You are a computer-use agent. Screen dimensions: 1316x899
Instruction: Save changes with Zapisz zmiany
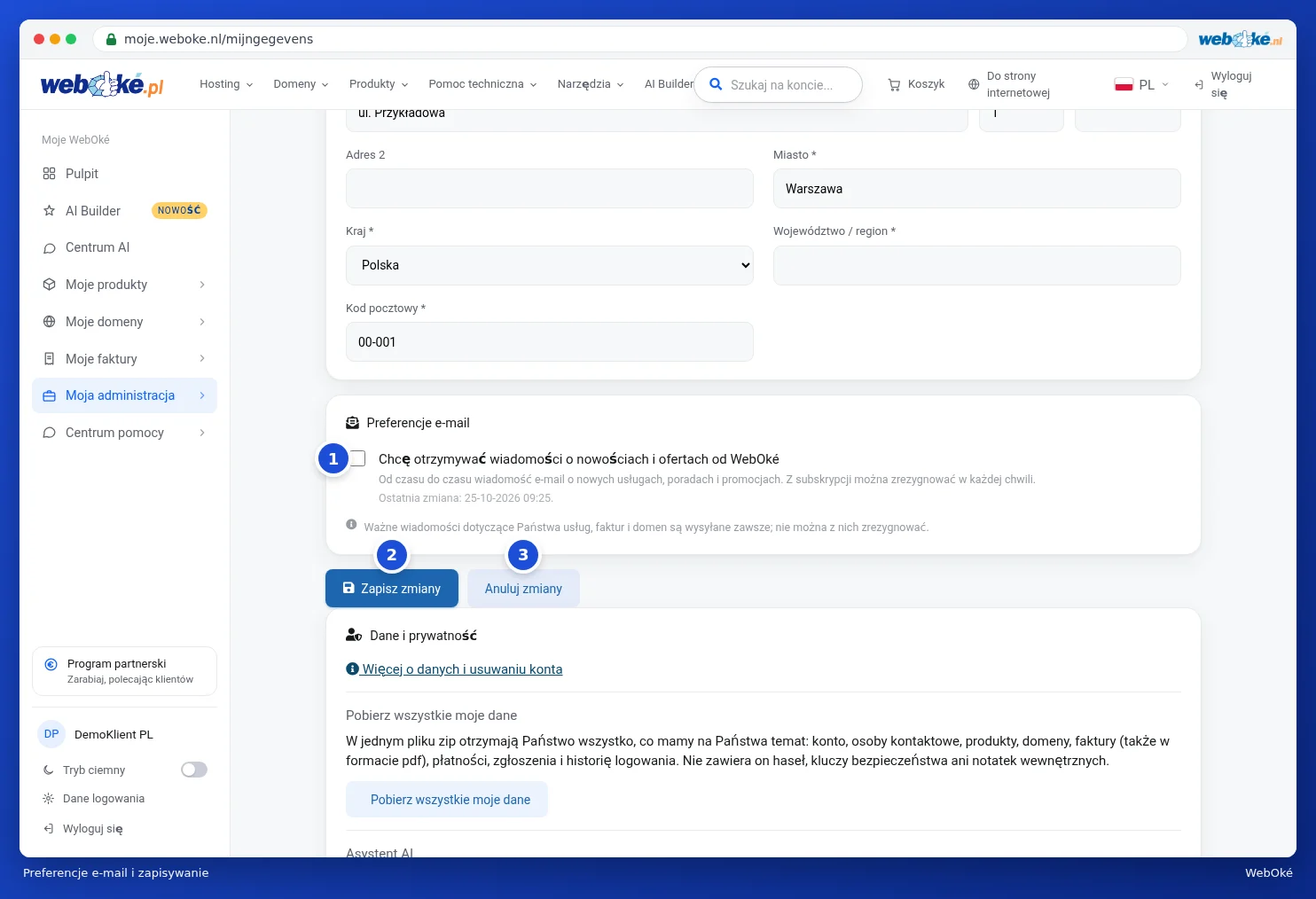[392, 589]
